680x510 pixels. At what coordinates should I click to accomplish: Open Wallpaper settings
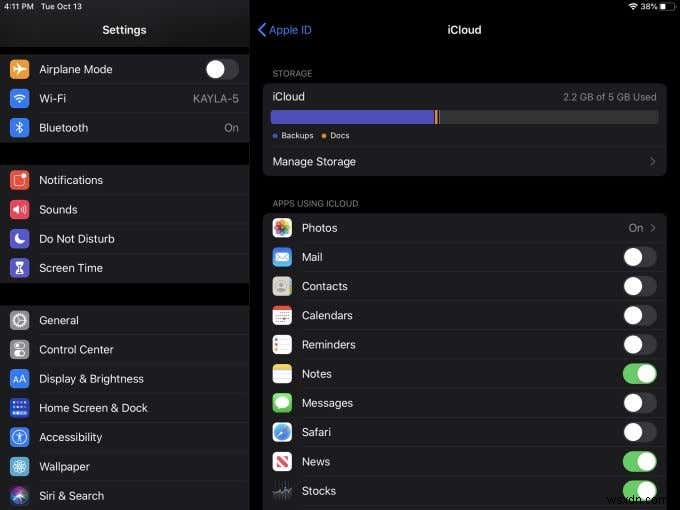(x=124, y=467)
